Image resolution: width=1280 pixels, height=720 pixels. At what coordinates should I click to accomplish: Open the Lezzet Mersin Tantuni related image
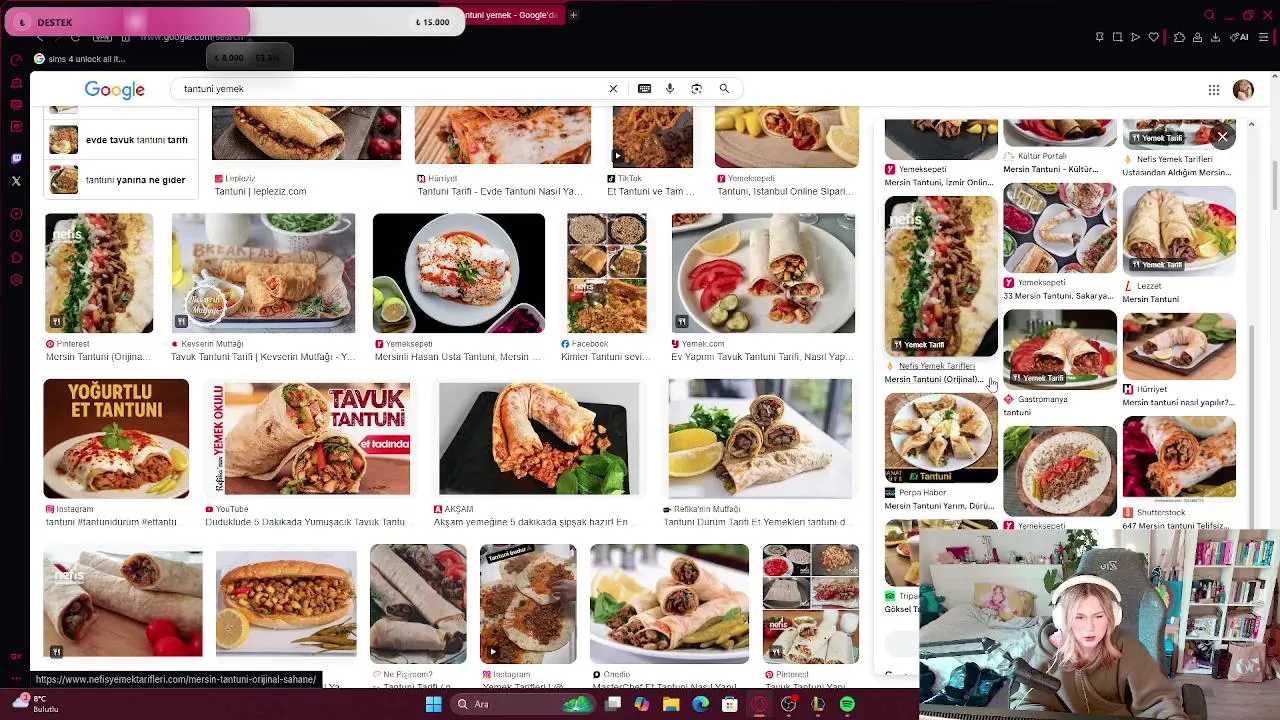click(x=1179, y=230)
